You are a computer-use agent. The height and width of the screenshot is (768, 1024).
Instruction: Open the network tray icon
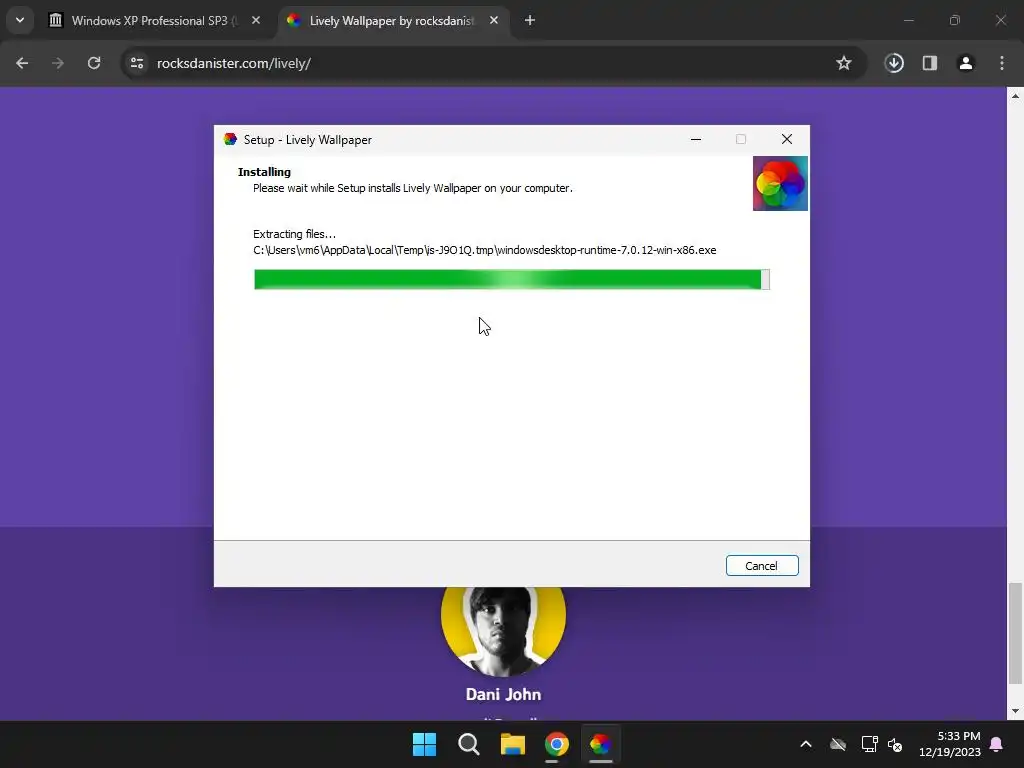click(869, 744)
